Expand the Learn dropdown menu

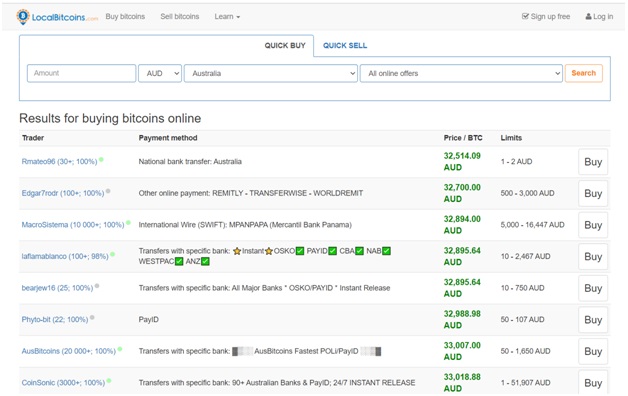point(227,16)
